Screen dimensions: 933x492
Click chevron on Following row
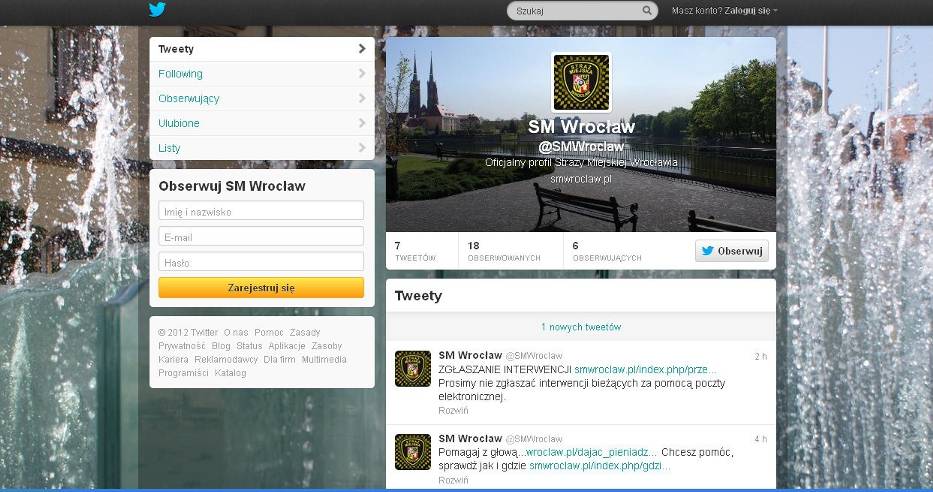(x=362, y=73)
